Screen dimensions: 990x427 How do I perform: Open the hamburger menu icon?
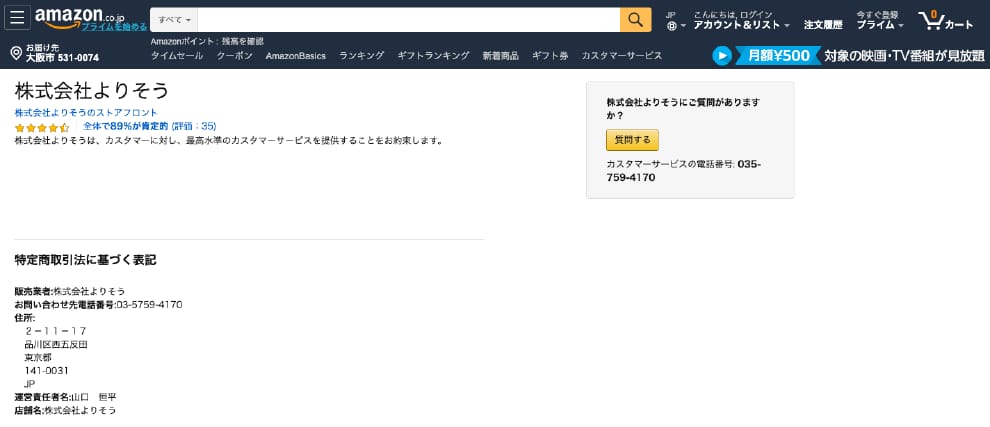coord(17,18)
